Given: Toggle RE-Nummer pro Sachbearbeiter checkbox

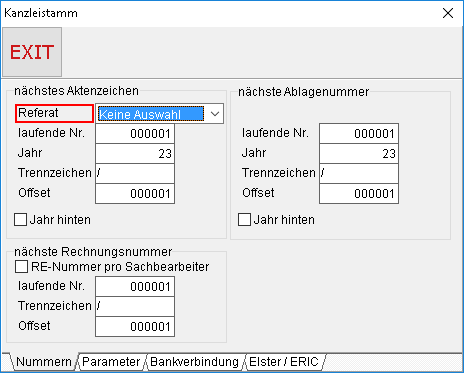Looking at the screenshot, I should click(21, 267).
